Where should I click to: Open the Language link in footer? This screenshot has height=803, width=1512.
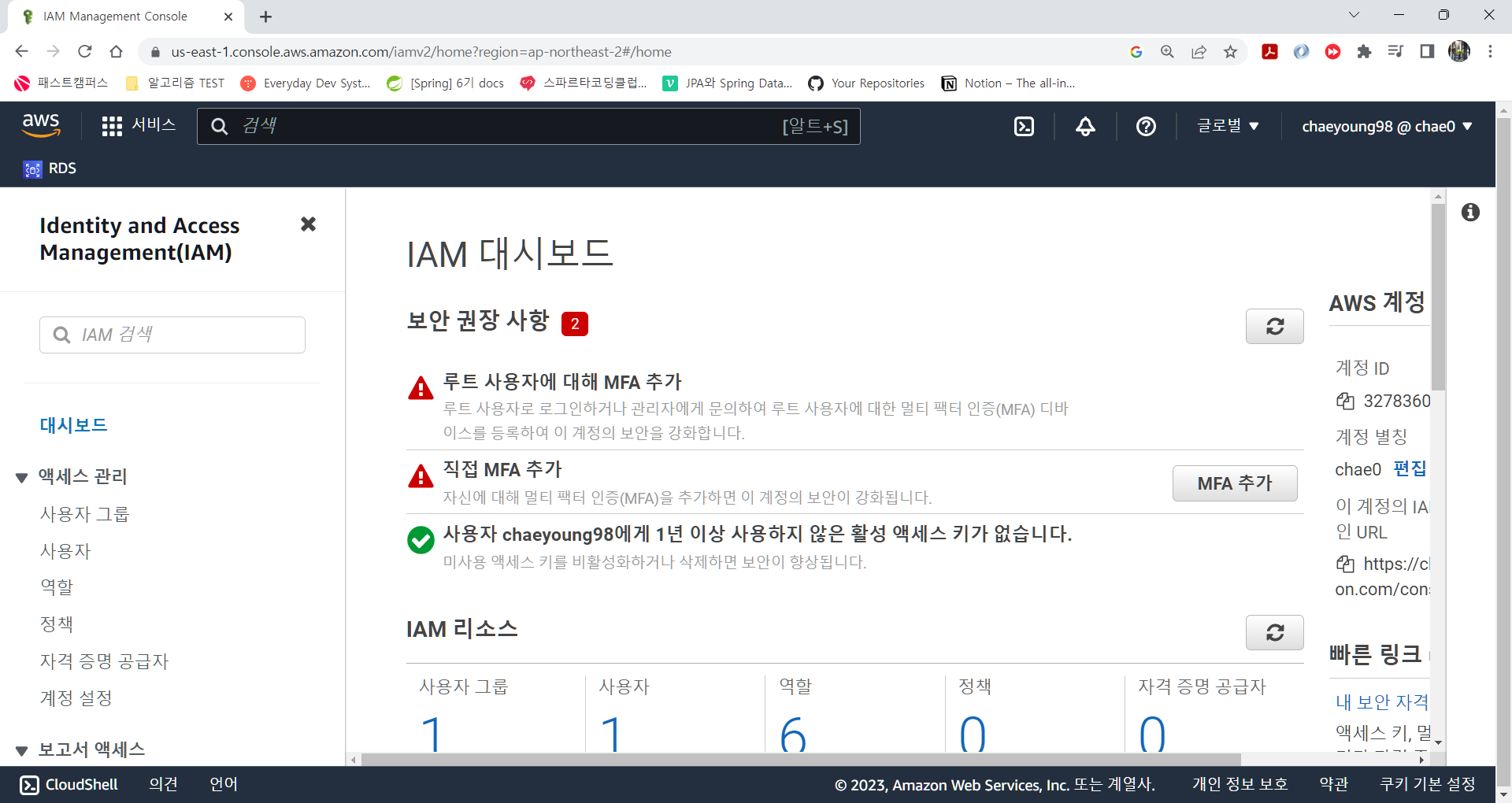click(224, 784)
